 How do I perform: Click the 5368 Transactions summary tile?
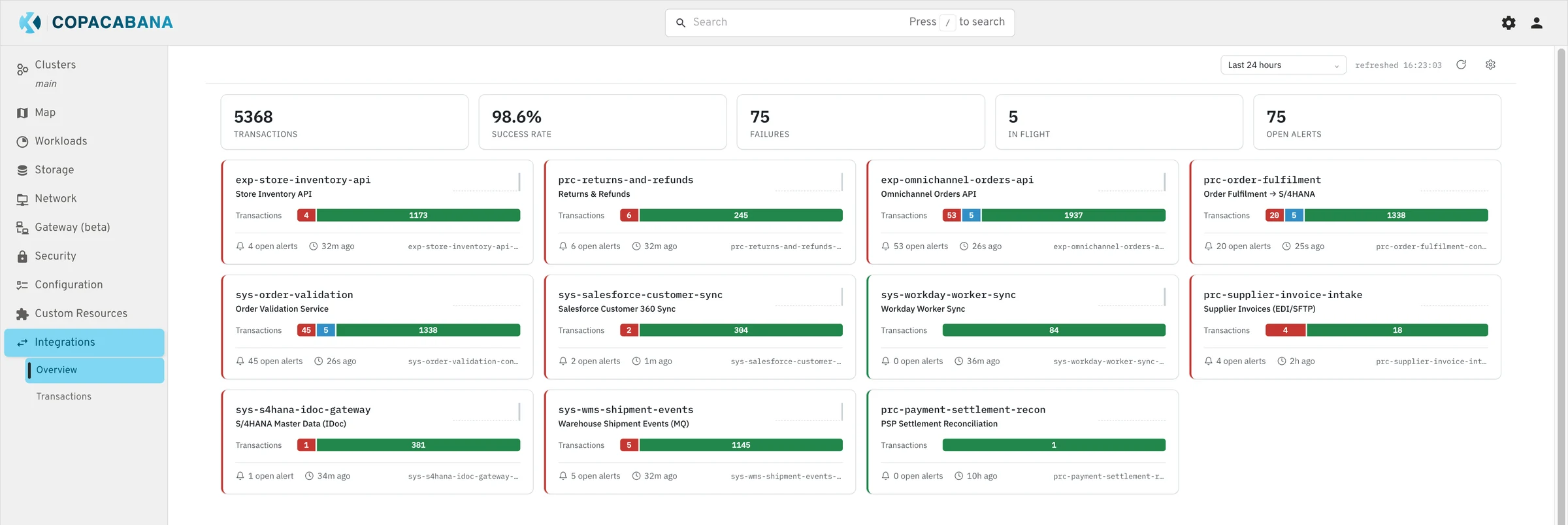click(344, 122)
